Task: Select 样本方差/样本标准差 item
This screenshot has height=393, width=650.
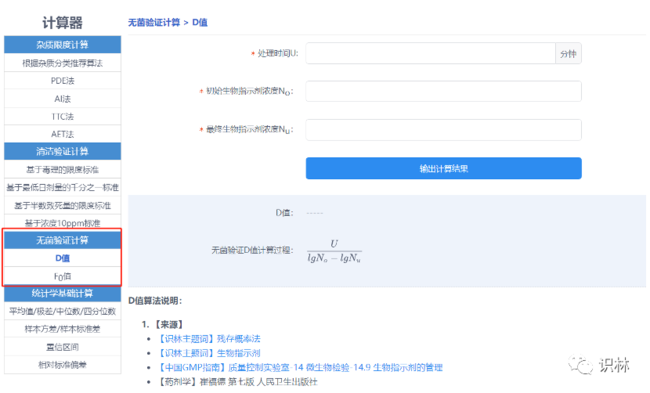Action: tap(63, 329)
